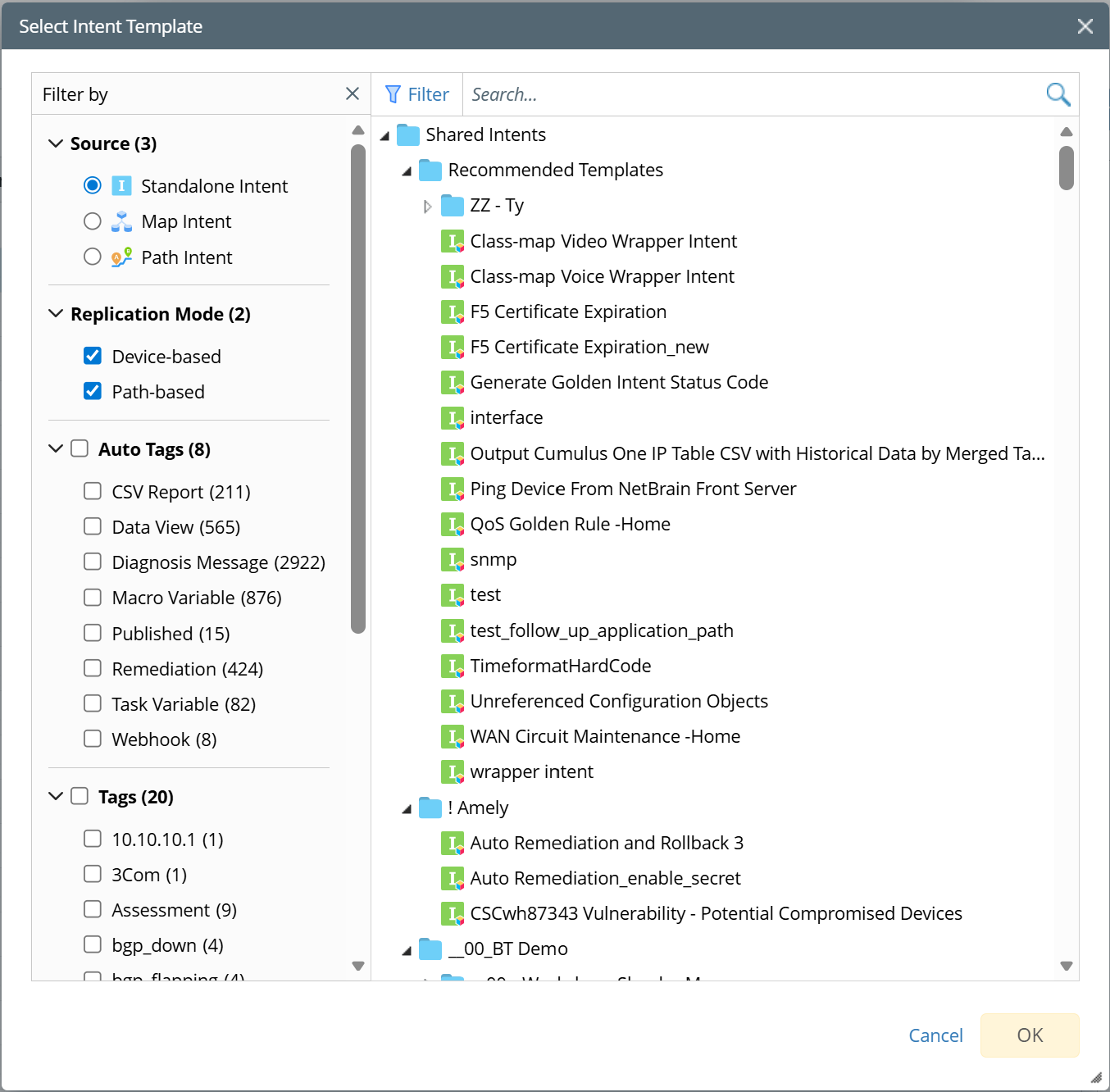Select the Map Intent radio button
1110x1092 pixels.
[93, 221]
